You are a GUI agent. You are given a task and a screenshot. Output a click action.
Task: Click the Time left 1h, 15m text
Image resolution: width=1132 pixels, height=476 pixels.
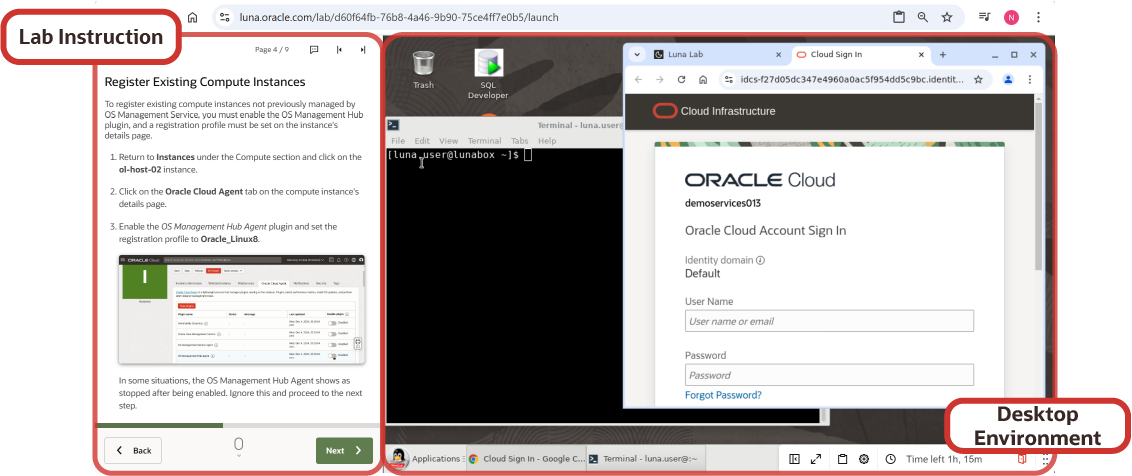pos(944,459)
